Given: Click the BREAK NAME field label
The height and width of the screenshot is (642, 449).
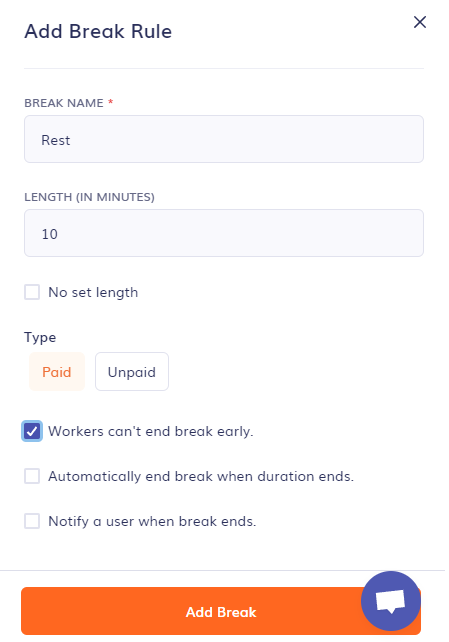Looking at the screenshot, I should pyautogui.click(x=64, y=103).
